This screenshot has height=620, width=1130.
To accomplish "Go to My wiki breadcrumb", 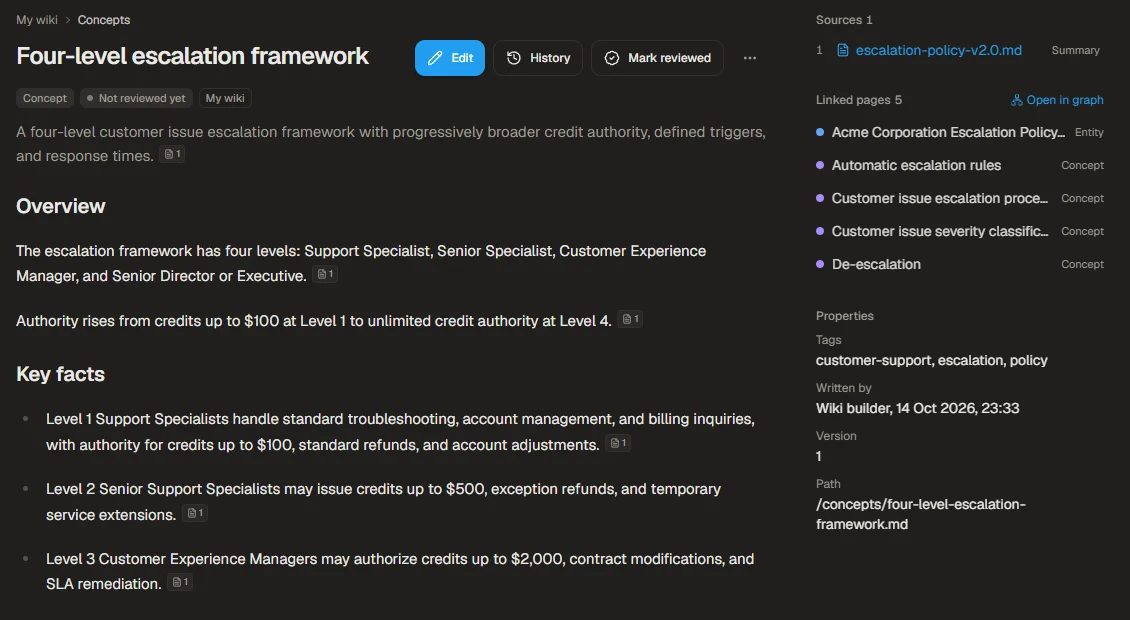I will (x=37, y=20).
